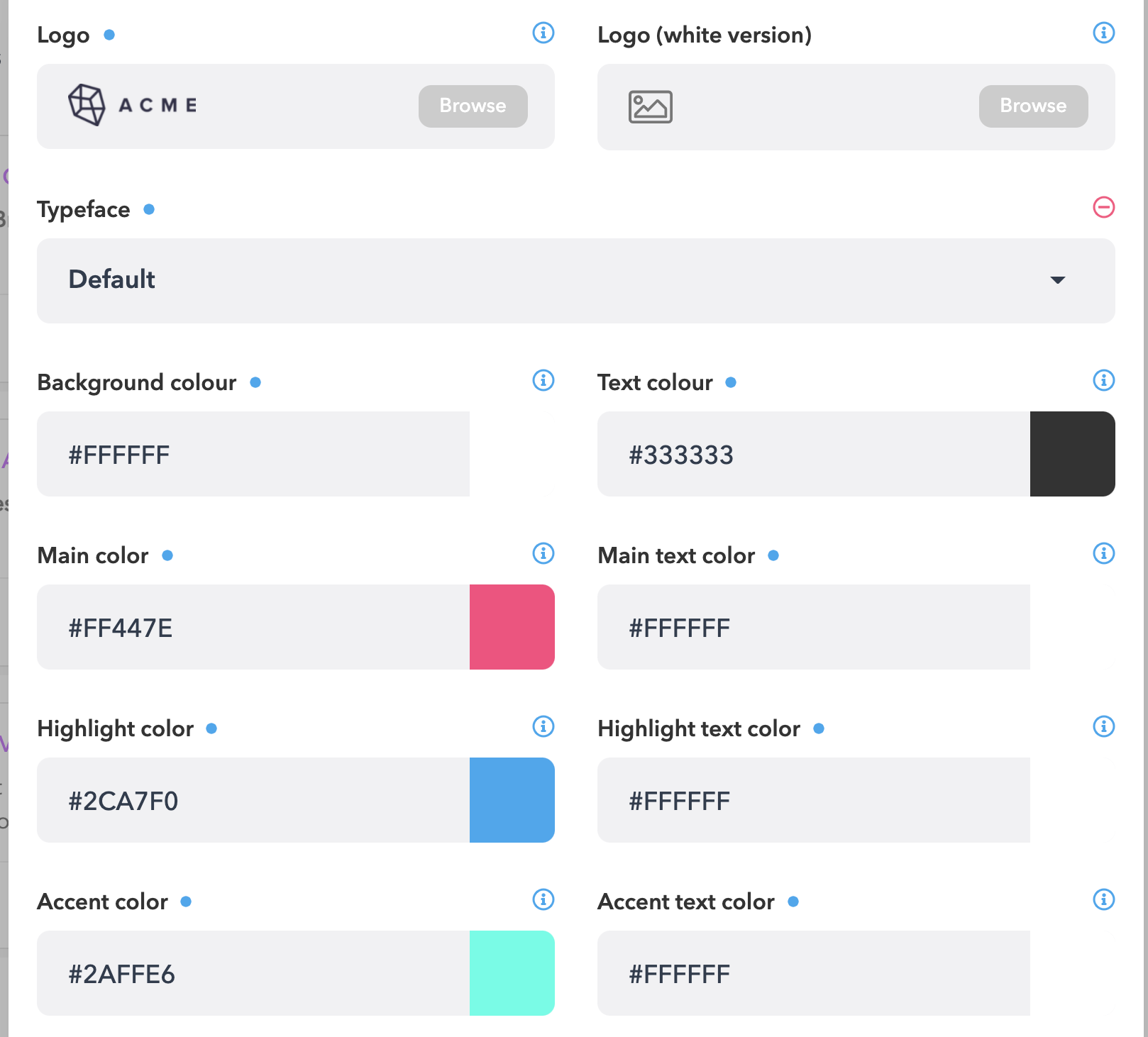Focus the Accent color #2AFFE6 field
This screenshot has width=1148, height=1037.
[253, 973]
